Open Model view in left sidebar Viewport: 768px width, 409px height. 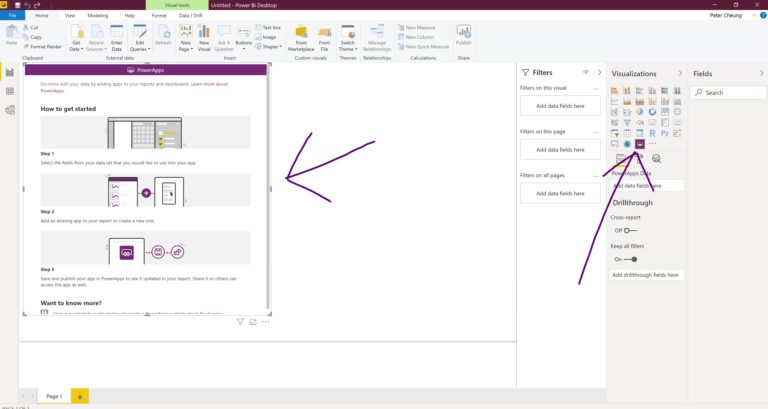[10, 110]
